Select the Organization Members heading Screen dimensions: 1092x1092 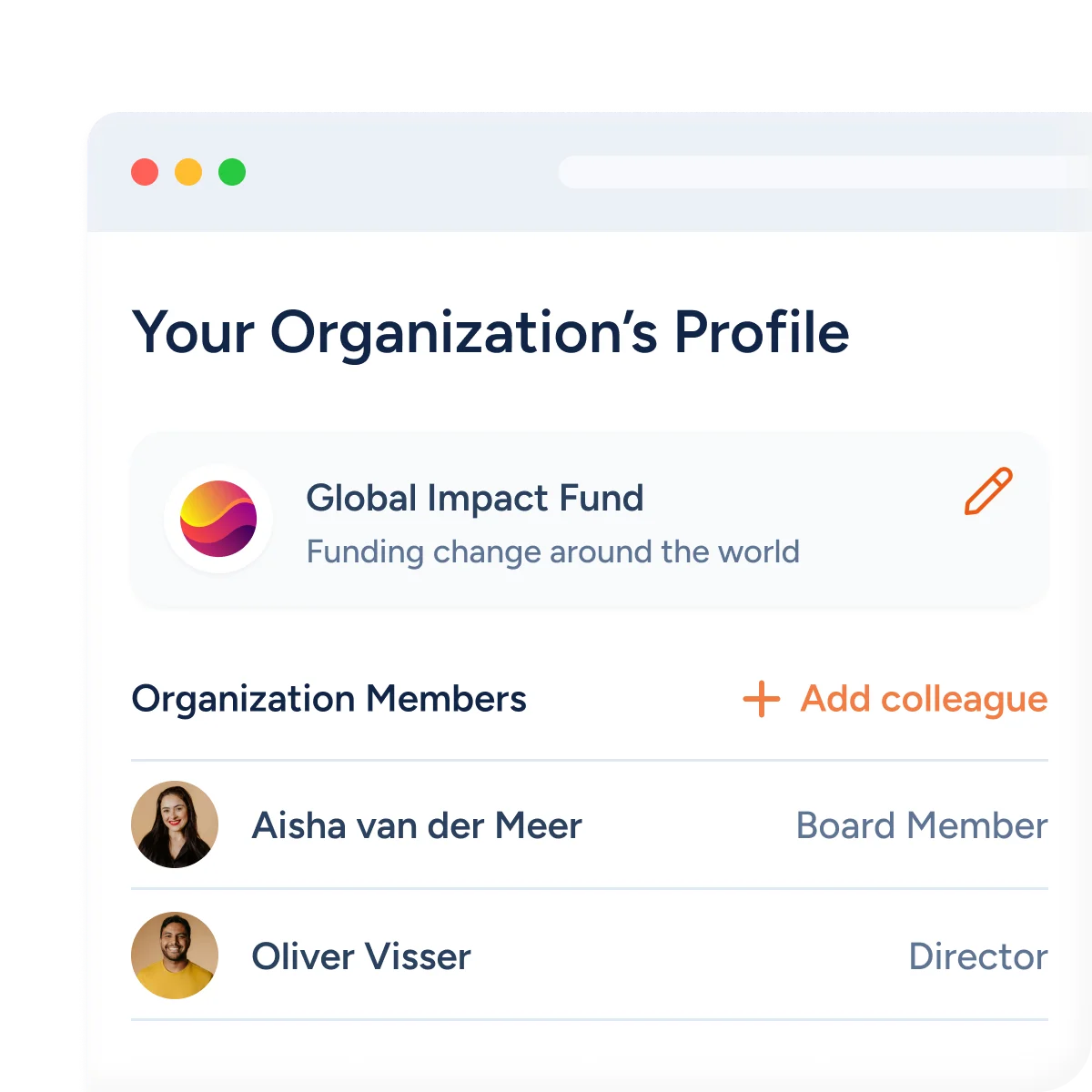pos(330,700)
